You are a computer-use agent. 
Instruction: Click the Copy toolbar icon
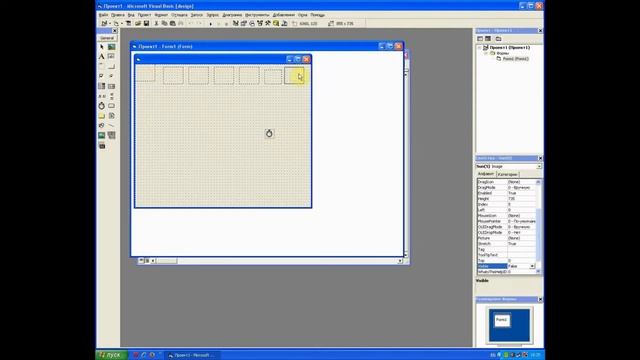pos(164,24)
